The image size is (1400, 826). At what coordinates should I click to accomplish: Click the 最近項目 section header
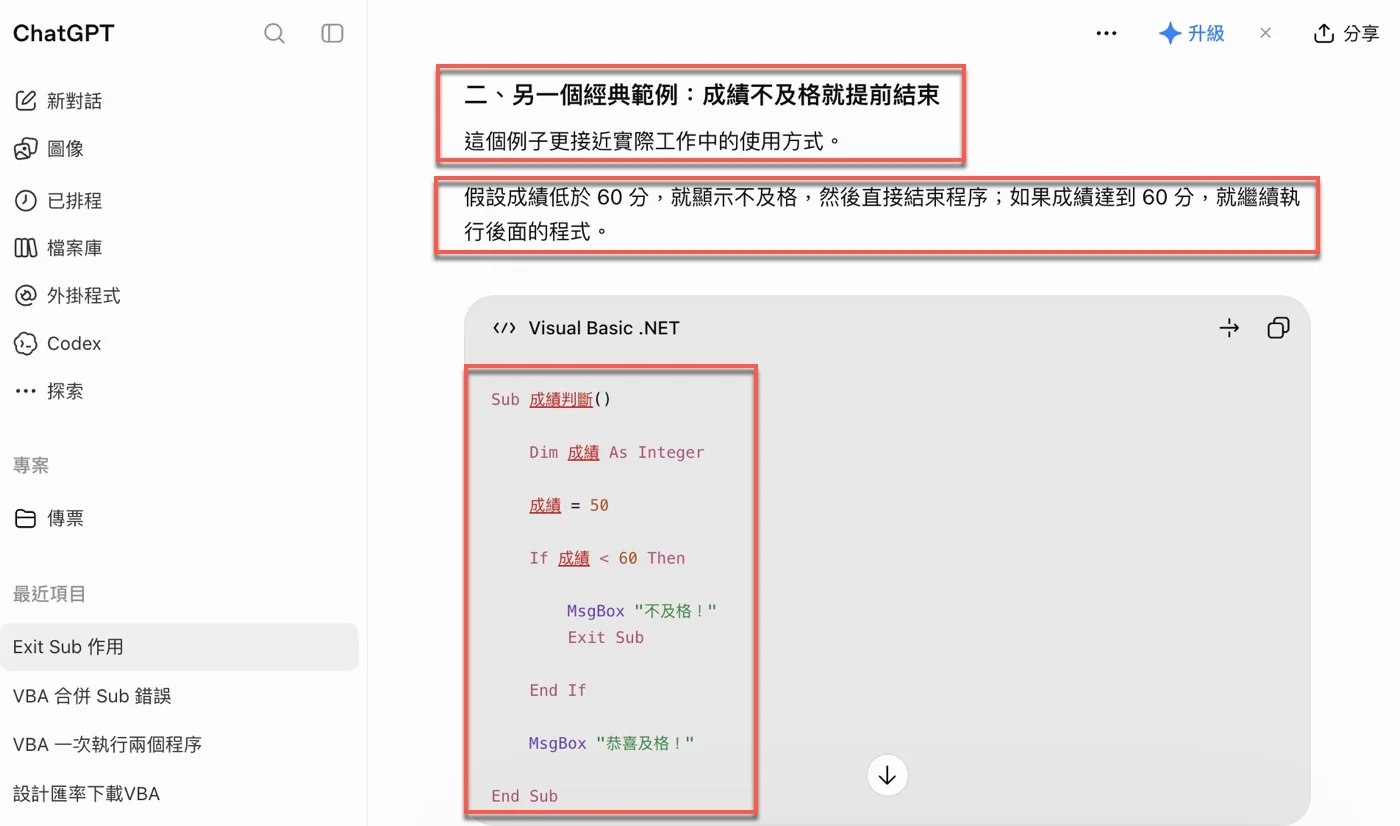click(49, 594)
